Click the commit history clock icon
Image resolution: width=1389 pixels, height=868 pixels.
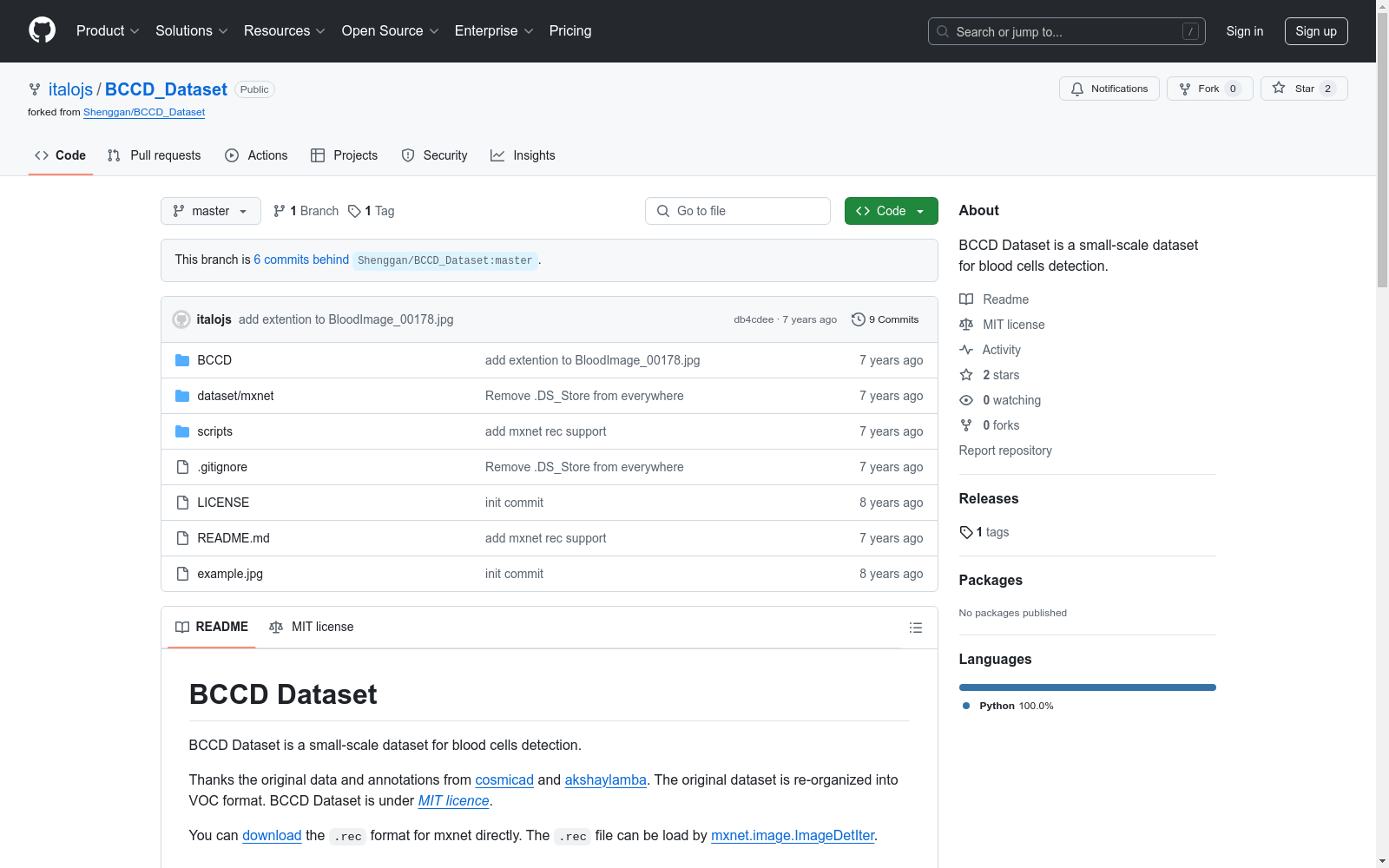(x=858, y=319)
